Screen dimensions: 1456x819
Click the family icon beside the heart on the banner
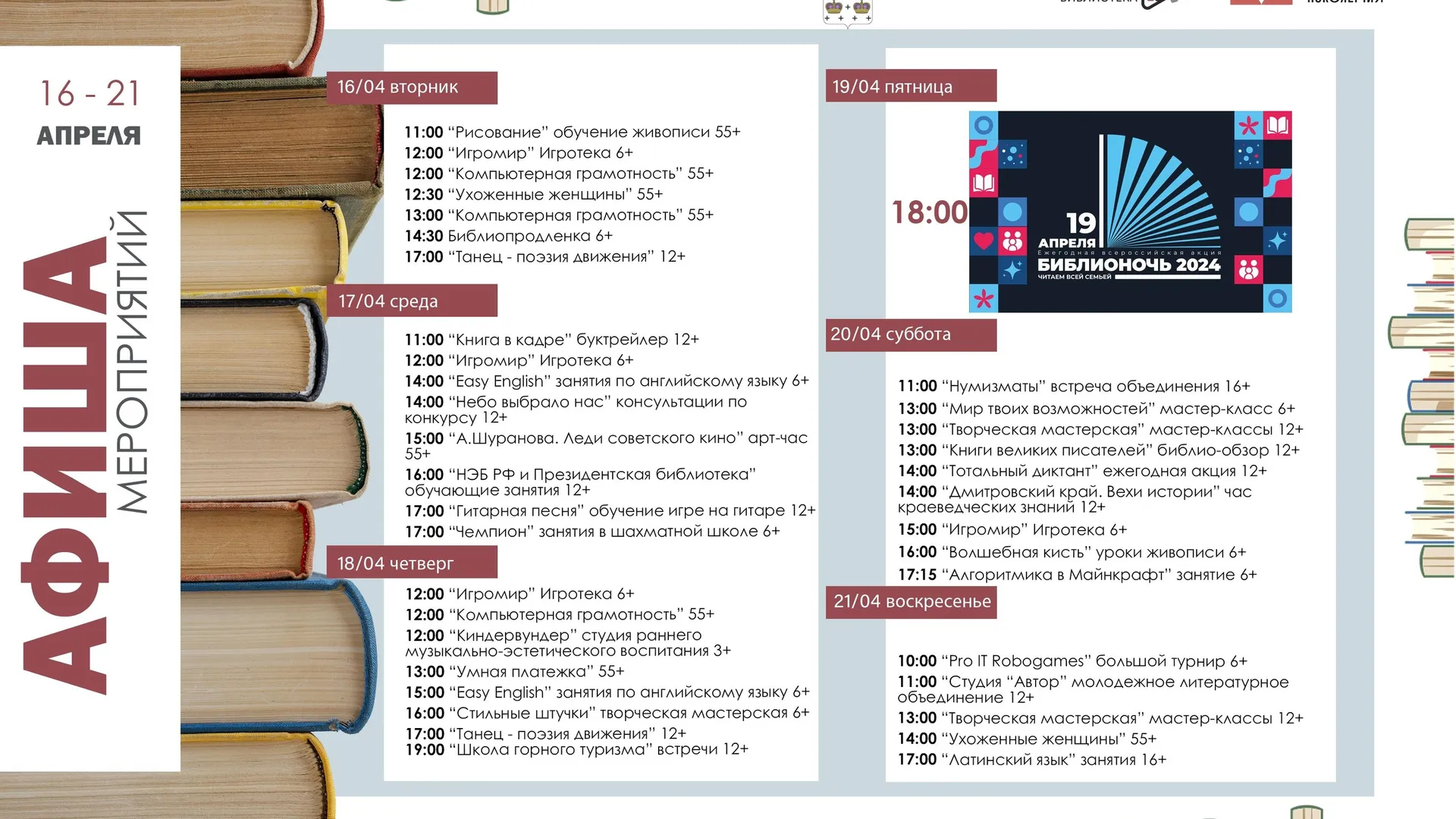tap(1012, 241)
